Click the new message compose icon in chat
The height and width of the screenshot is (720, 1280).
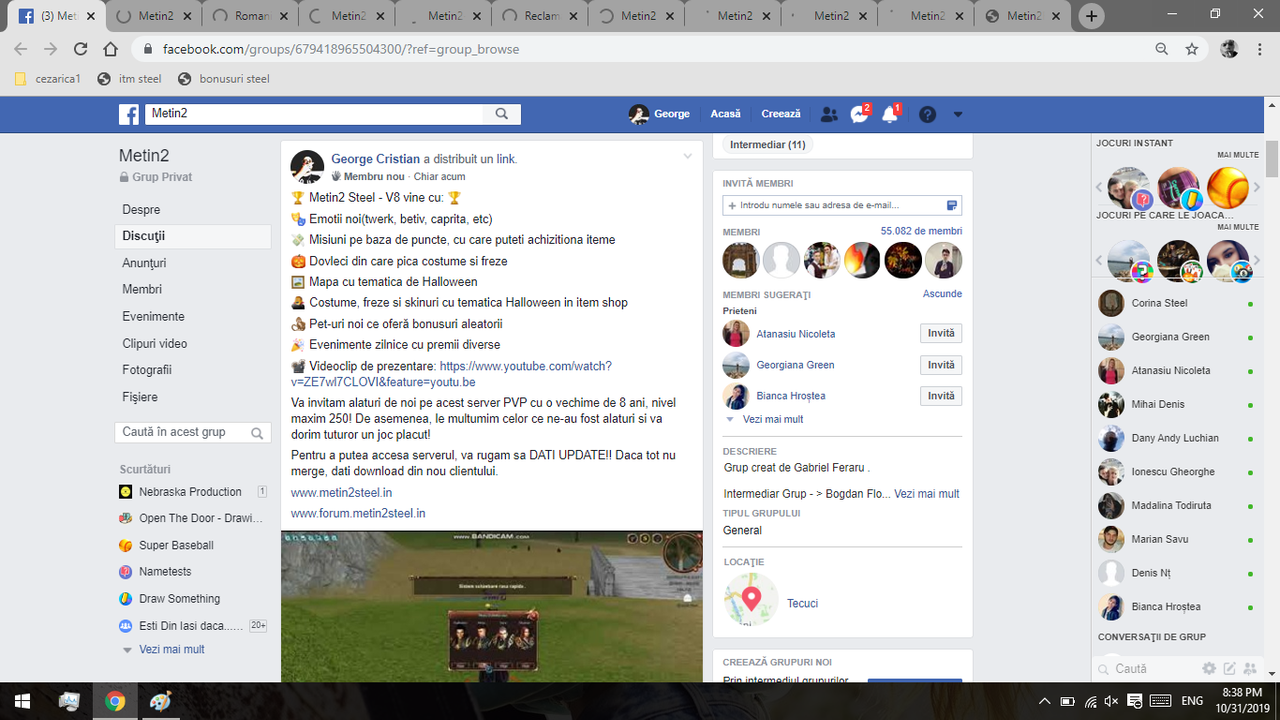point(1230,668)
